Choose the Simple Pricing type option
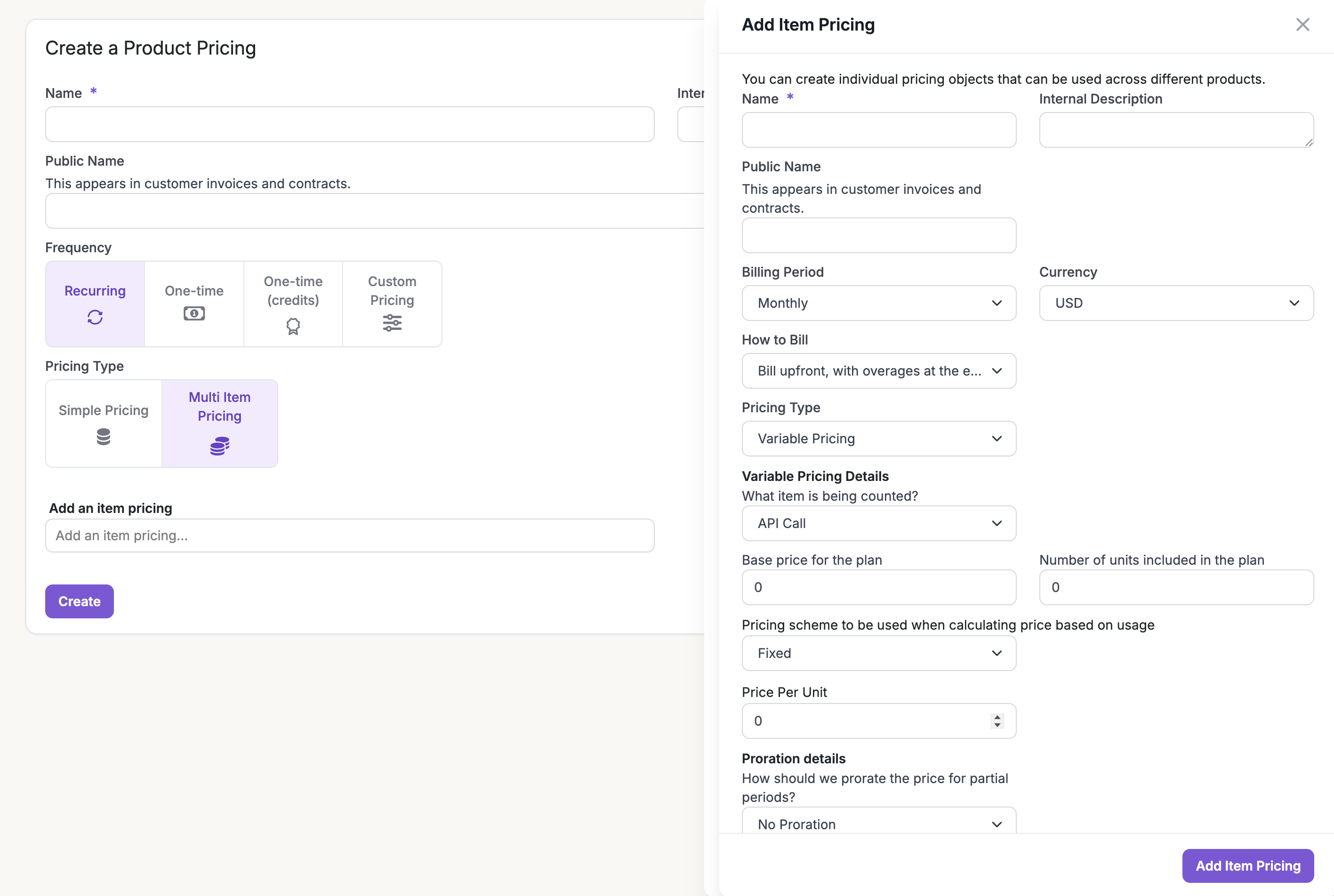The width and height of the screenshot is (1334, 896). coord(104,423)
